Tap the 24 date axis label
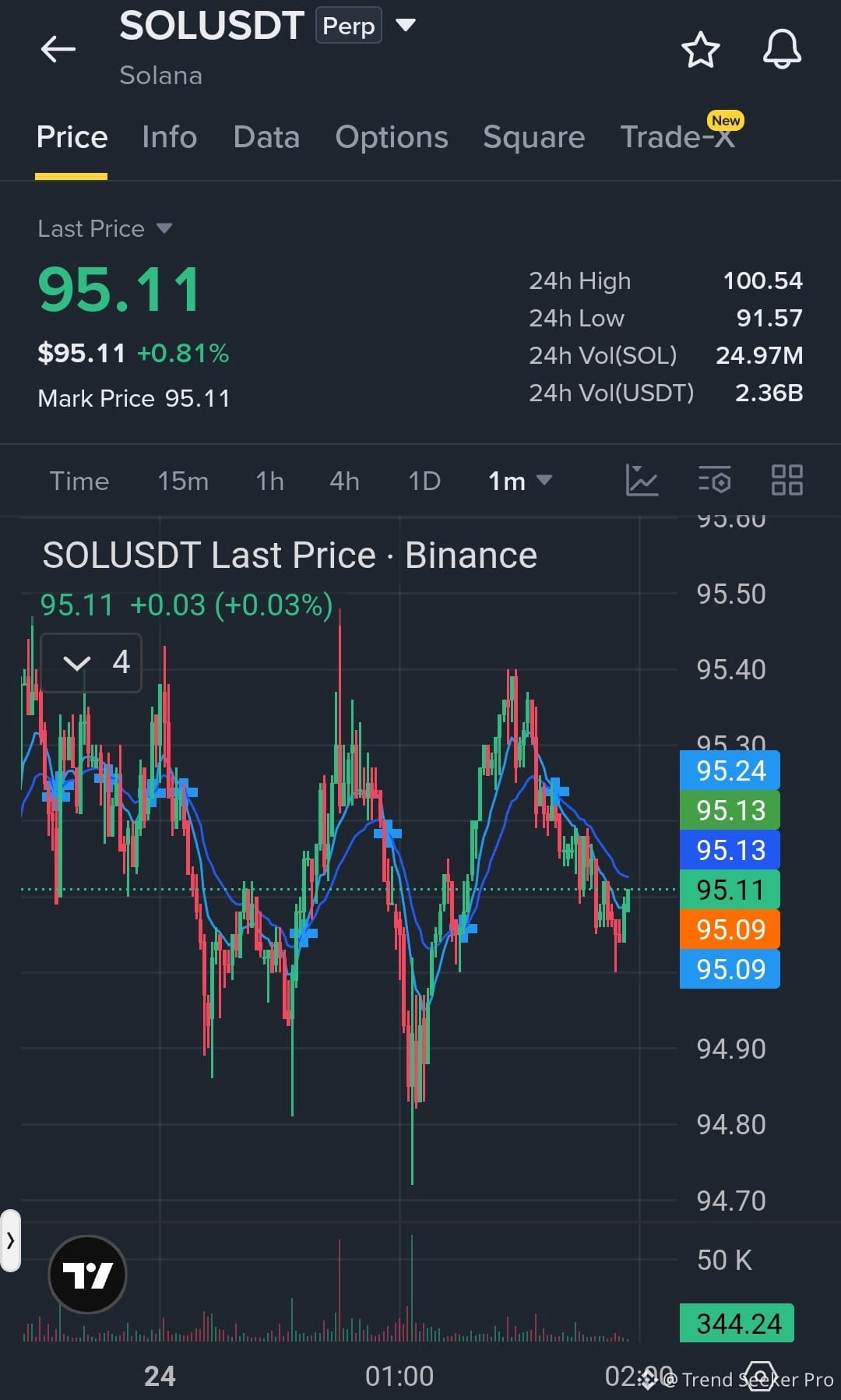Screen dimensions: 841x1400 (160, 1376)
